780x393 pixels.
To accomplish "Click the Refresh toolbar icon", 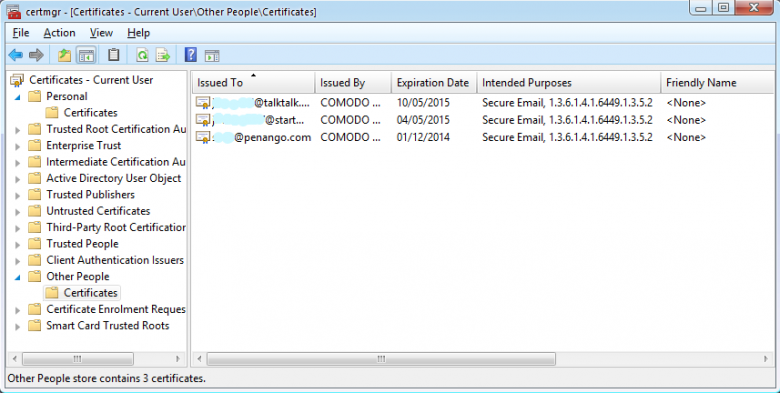I will [142, 55].
